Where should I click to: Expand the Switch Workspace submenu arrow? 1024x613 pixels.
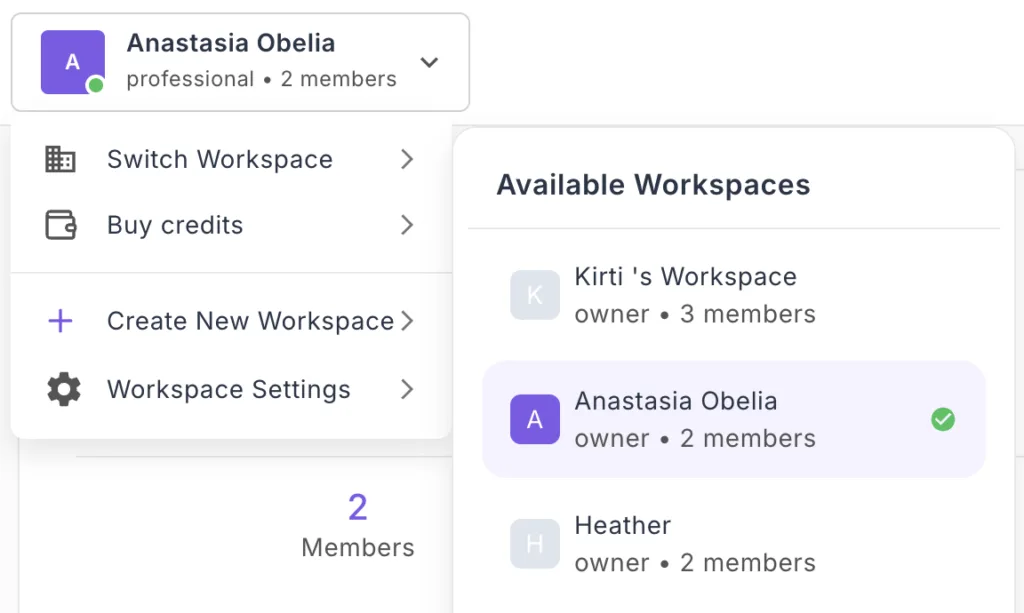click(407, 160)
